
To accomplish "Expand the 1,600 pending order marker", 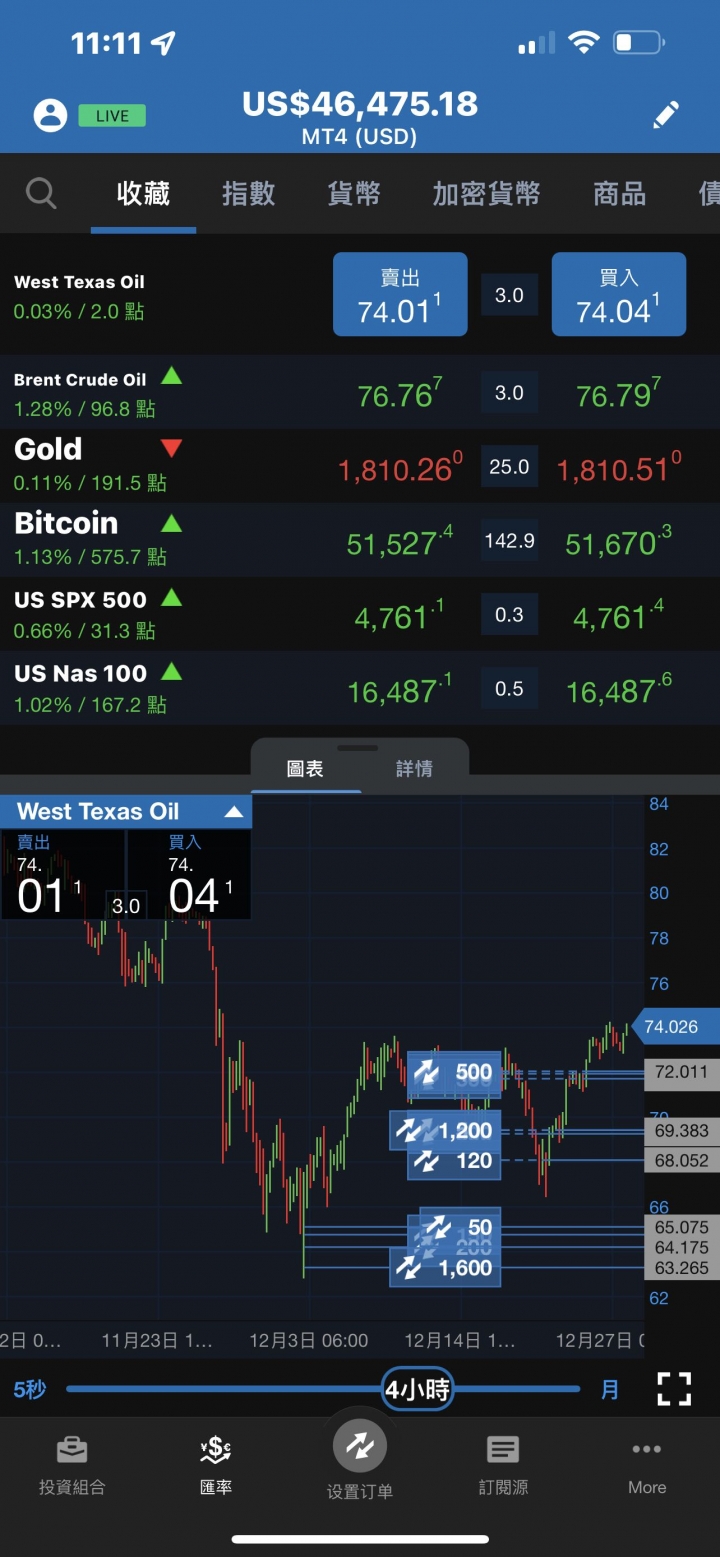I will coord(445,1268).
